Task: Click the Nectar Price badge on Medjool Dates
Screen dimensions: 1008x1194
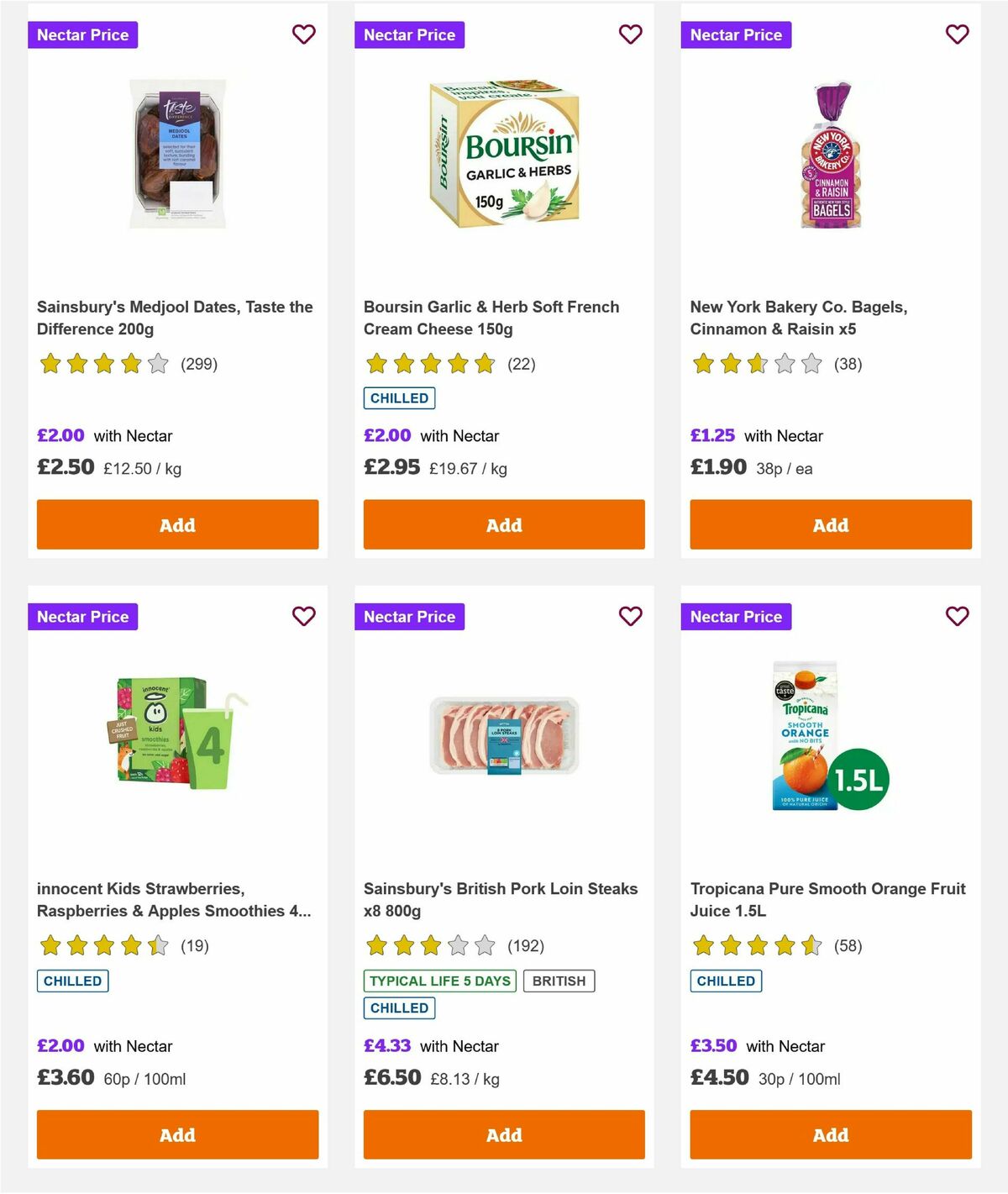Action: point(83,34)
